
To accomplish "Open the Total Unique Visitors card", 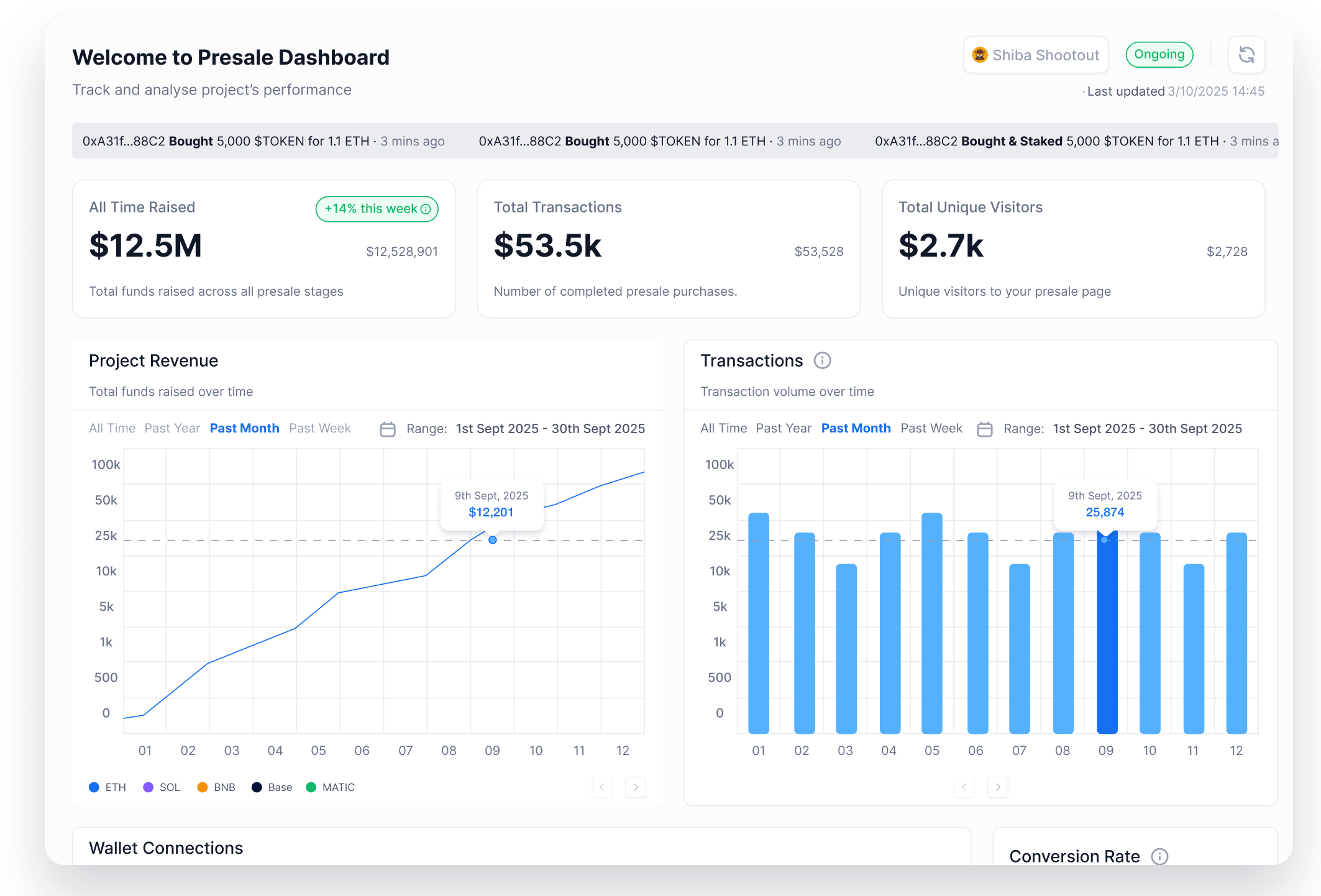I will (x=1073, y=249).
